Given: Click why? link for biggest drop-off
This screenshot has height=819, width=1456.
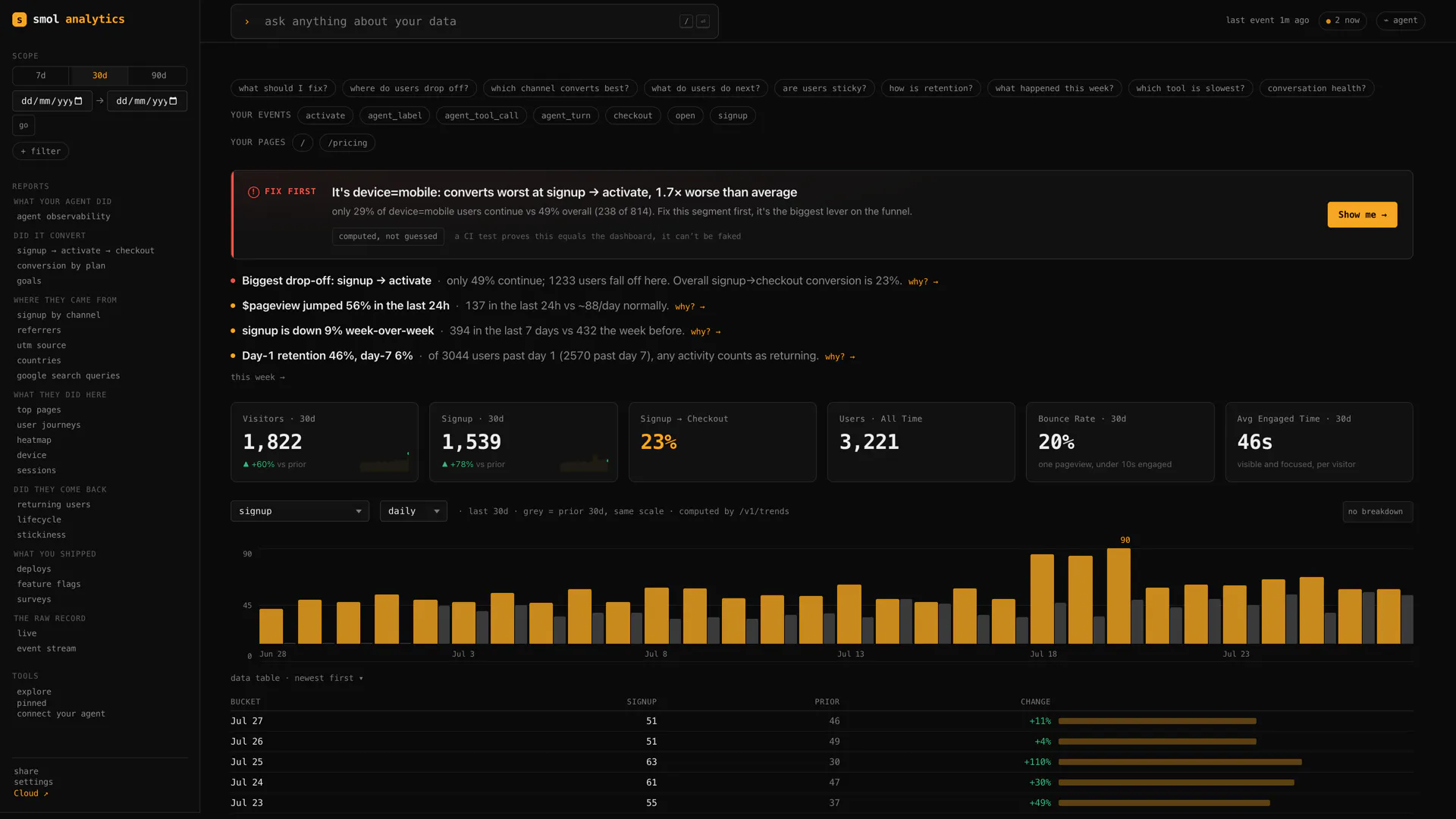Looking at the screenshot, I should coord(923,282).
